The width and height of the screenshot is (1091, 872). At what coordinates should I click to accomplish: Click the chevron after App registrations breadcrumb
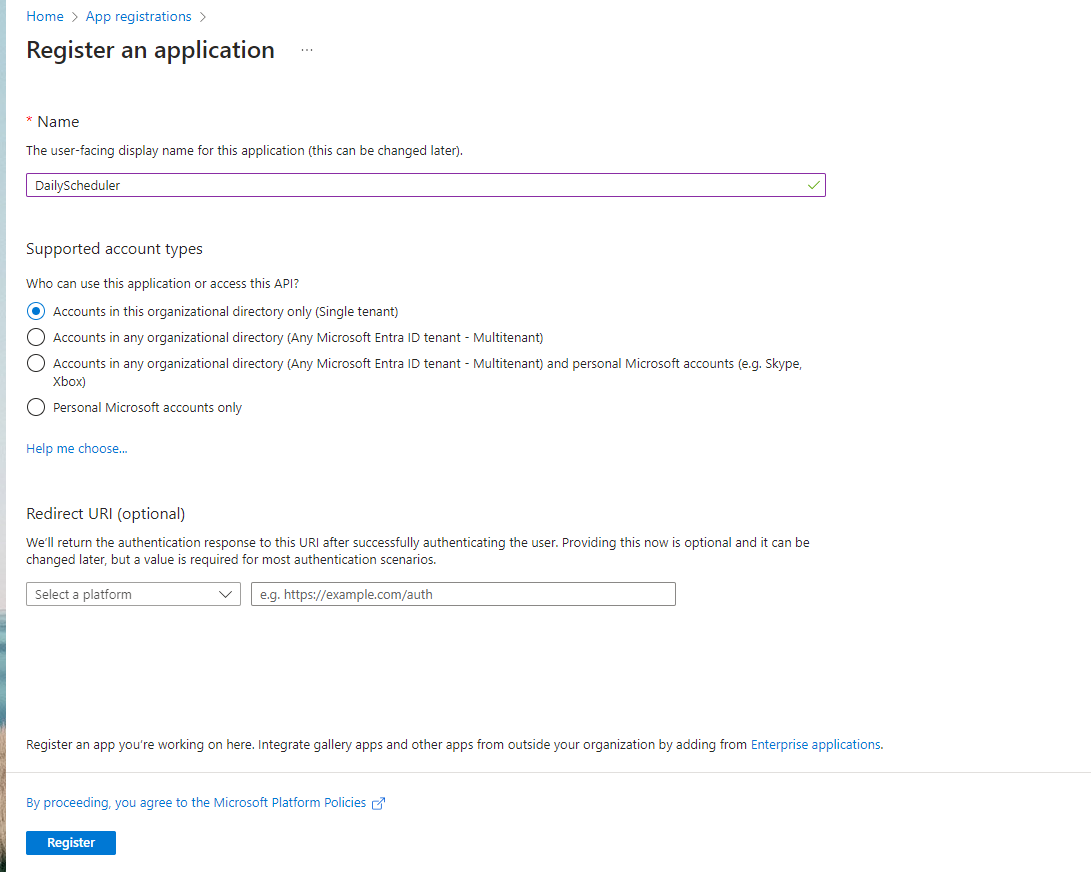tap(202, 17)
